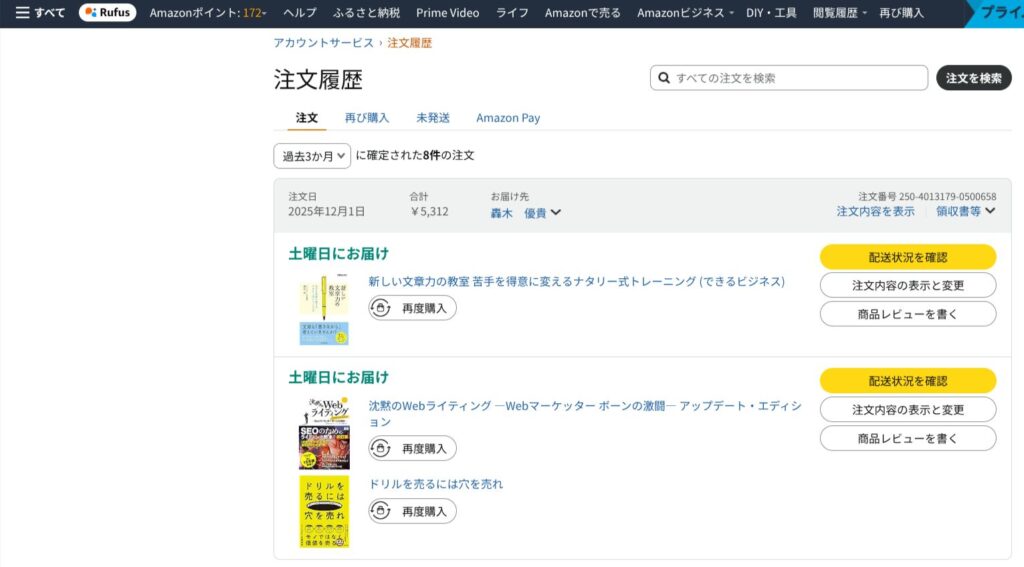The image size is (1024, 567).
Task: Open the Amazonポイント dropdown in navigation
Action: coord(208,13)
